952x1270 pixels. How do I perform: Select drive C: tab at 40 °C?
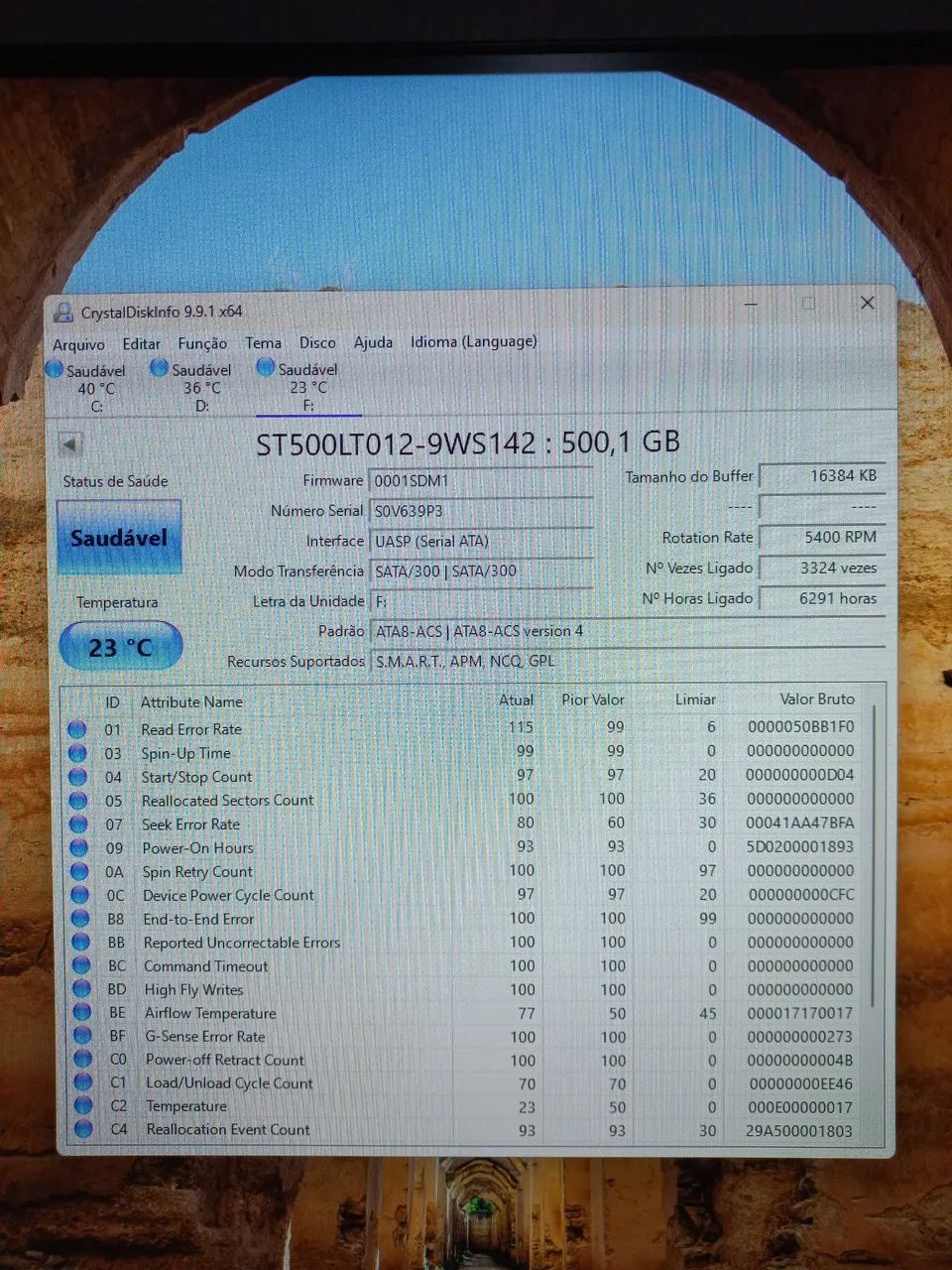89,387
